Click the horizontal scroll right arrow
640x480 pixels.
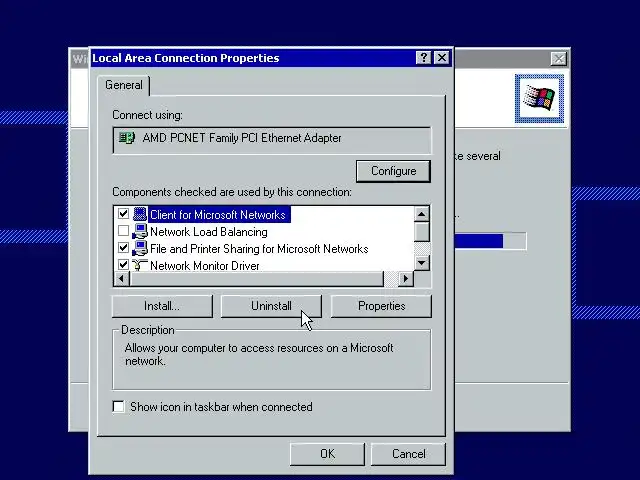405,279
